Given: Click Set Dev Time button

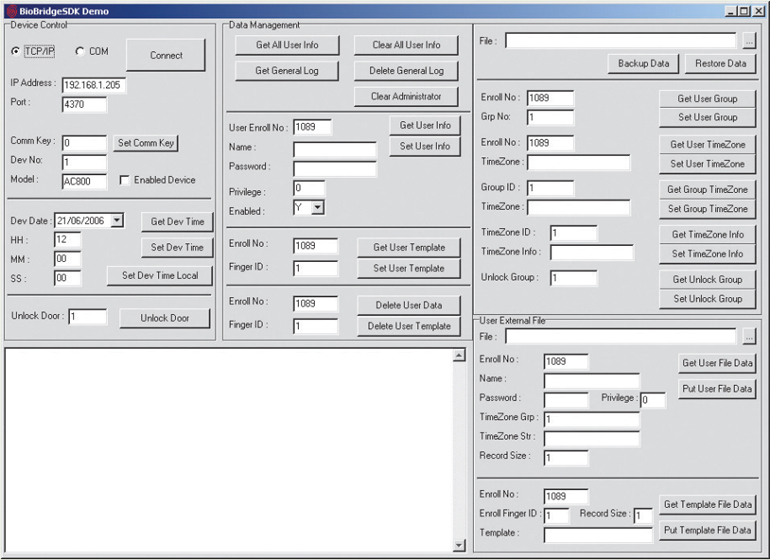Looking at the screenshot, I should pyautogui.click(x=177, y=247).
